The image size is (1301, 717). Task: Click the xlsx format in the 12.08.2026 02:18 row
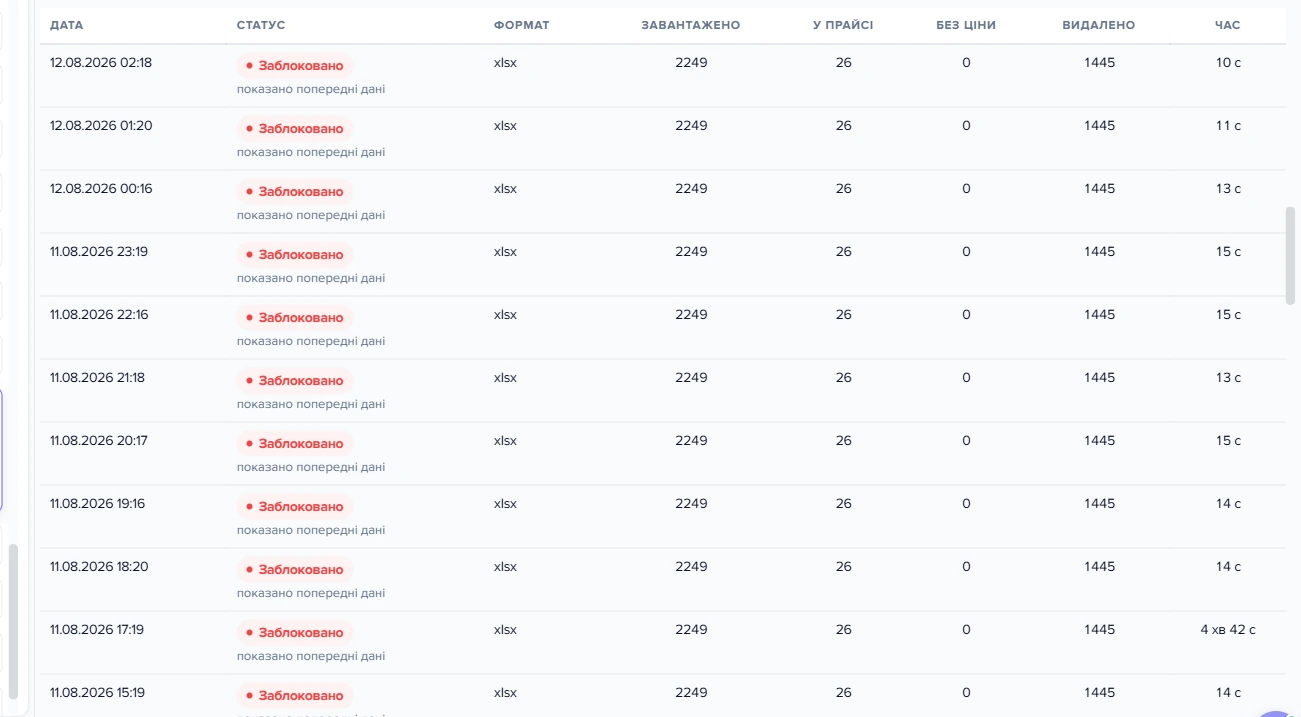click(x=505, y=63)
